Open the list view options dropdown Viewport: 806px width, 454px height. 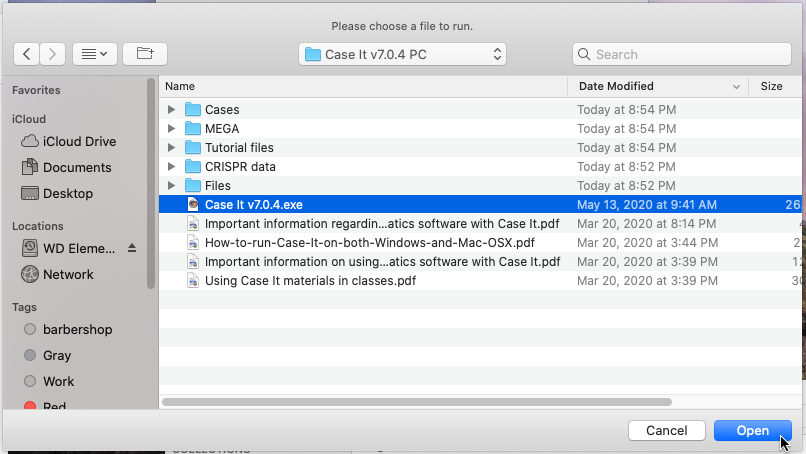(95, 54)
